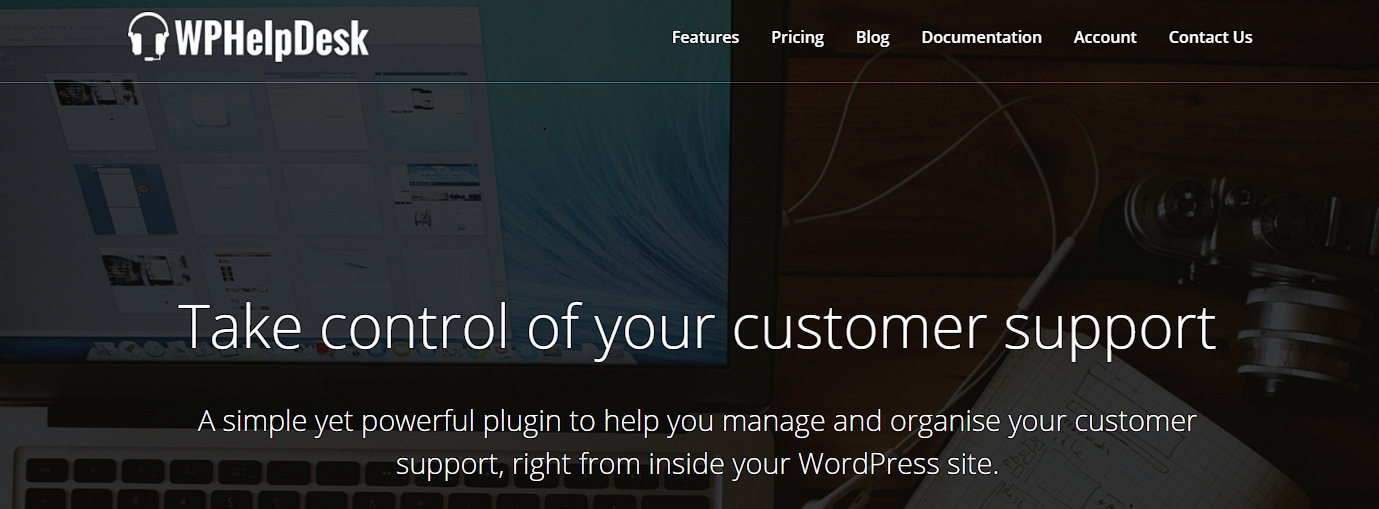Screen dimensions: 1379x509
Task: Click "Take control of your customer support" headline
Action: pyautogui.click(x=697, y=328)
